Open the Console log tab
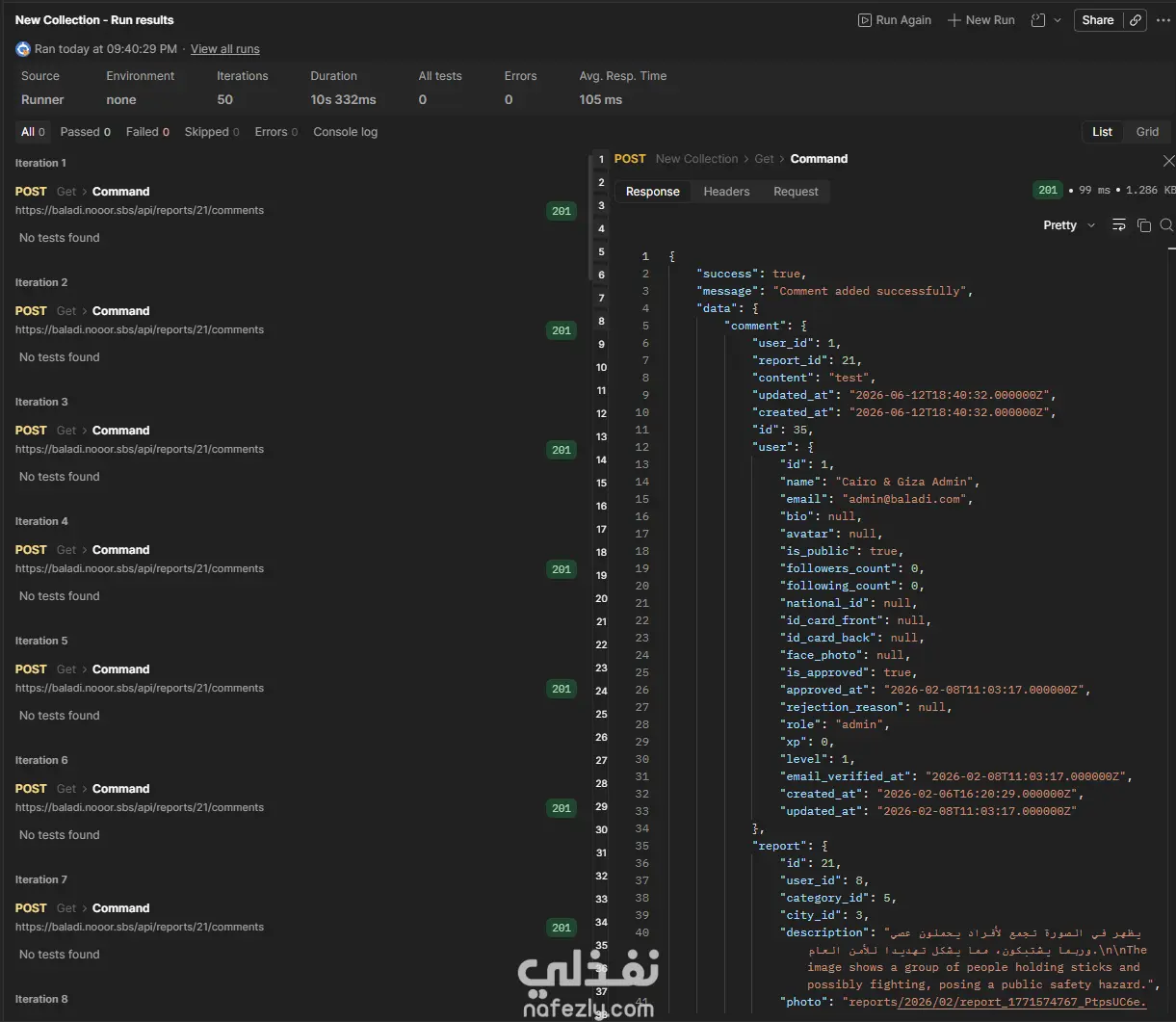Image resolution: width=1176 pixels, height=1022 pixels. (x=346, y=132)
